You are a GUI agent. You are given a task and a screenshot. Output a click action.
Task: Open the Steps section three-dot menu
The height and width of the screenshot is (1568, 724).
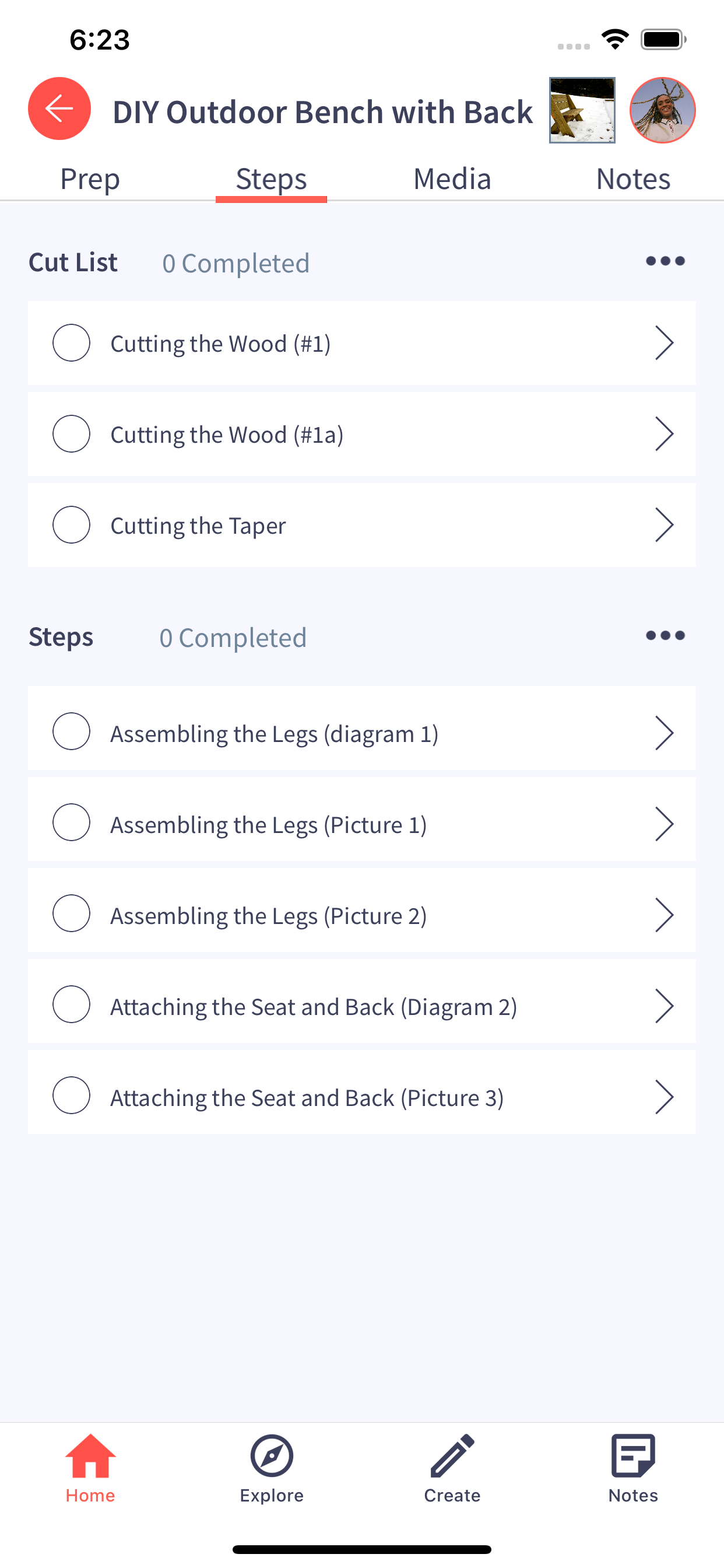point(665,635)
